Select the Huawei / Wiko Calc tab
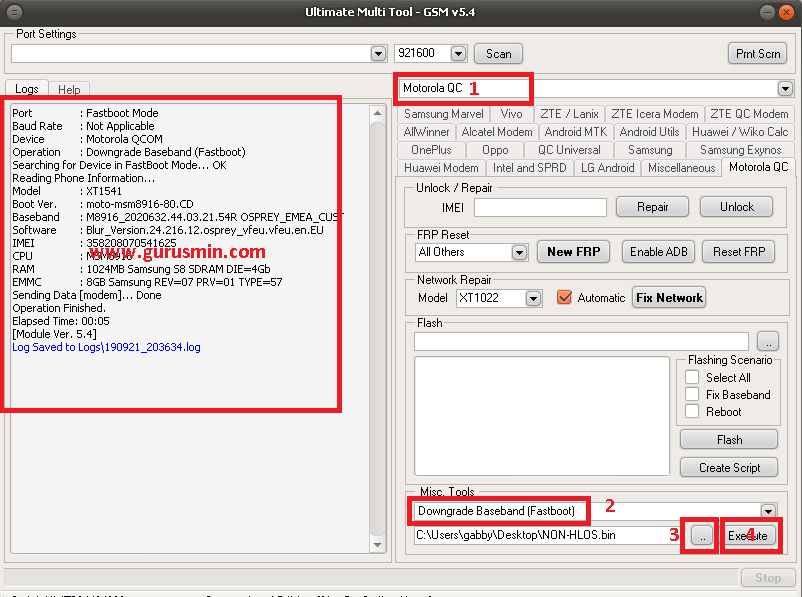This screenshot has width=802, height=597. pyautogui.click(x=740, y=132)
